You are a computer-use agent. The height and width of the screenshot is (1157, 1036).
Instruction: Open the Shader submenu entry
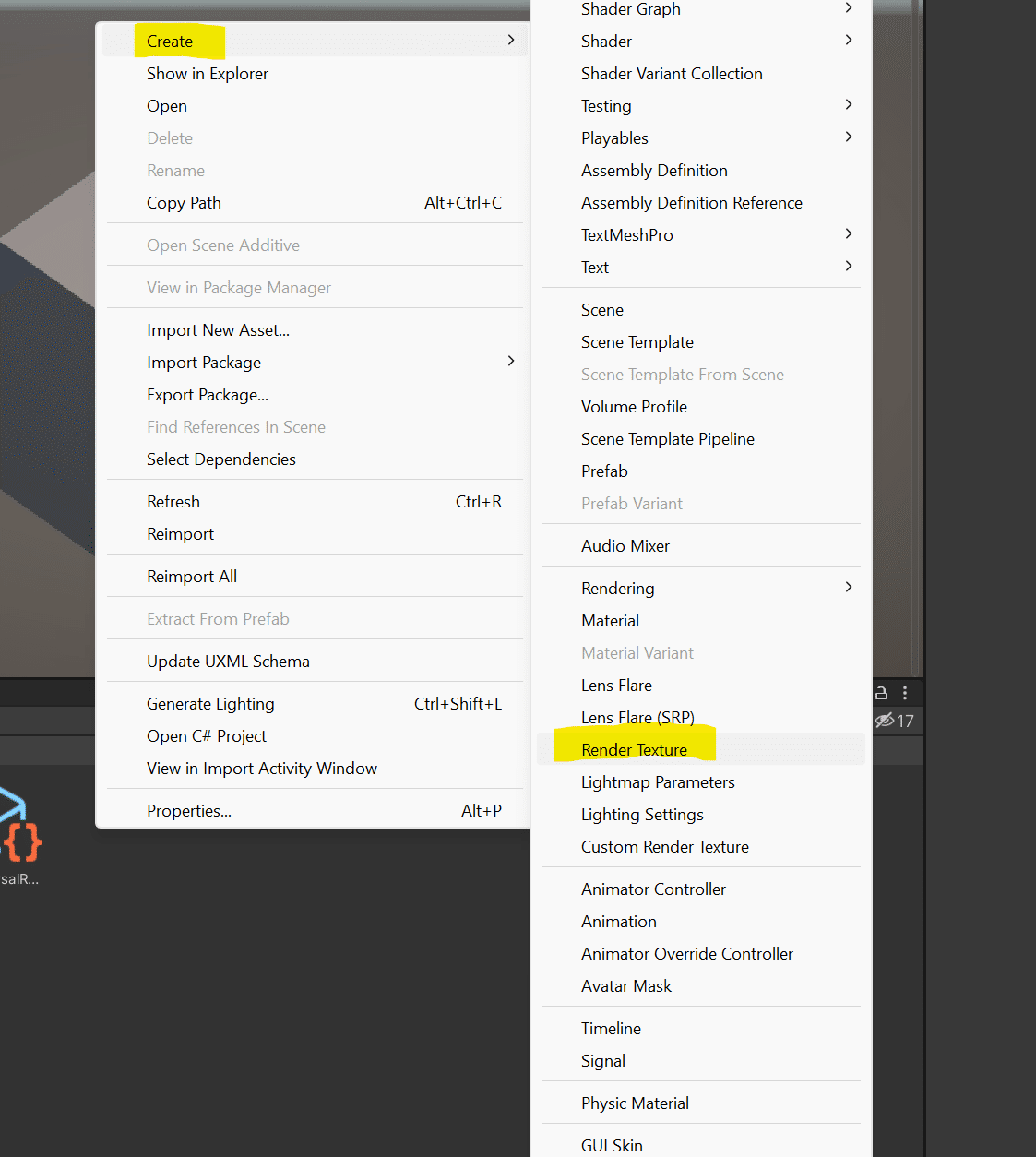coord(701,42)
